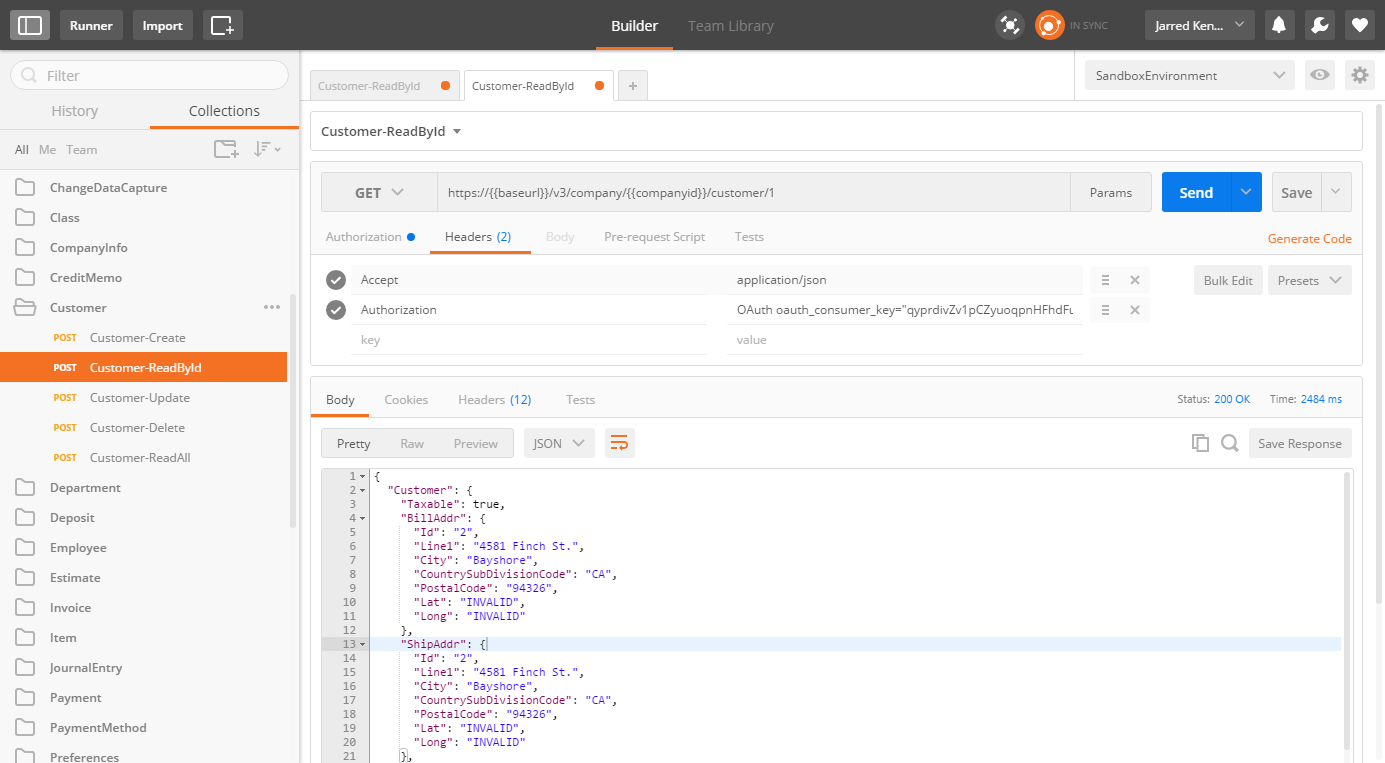
Task: Click the Params button
Action: pyautogui.click(x=1111, y=193)
